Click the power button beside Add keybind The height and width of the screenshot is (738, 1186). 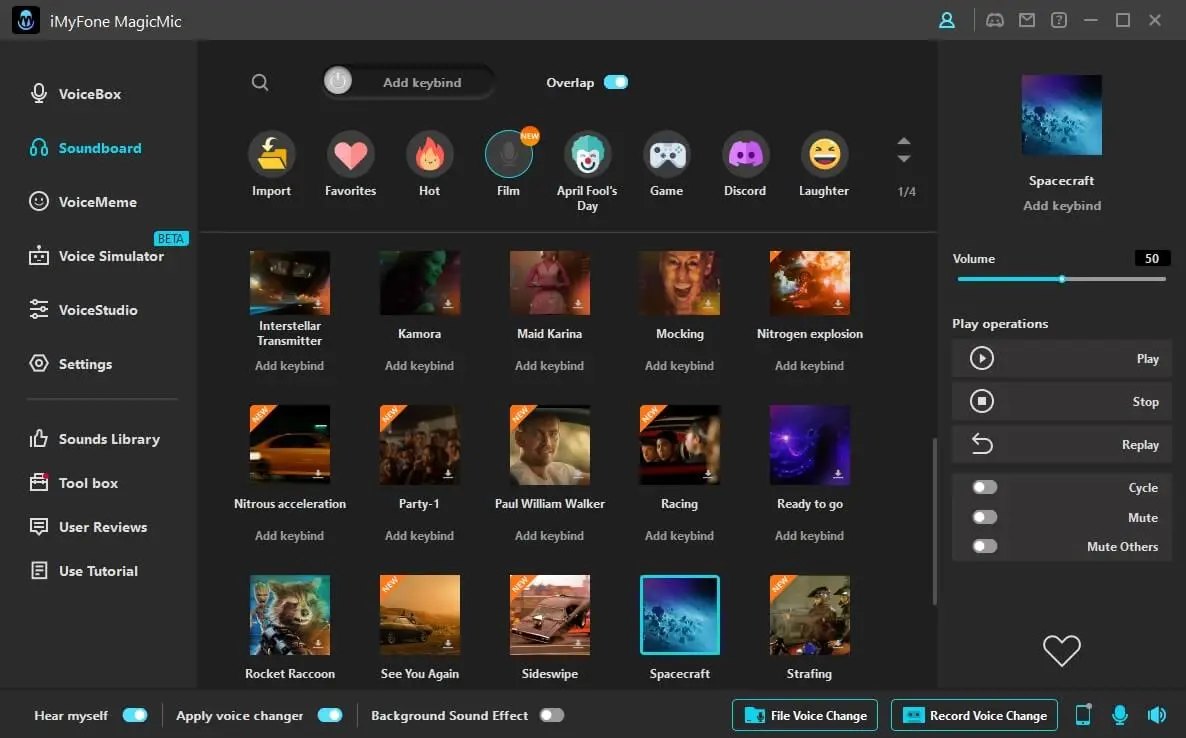[x=338, y=81]
